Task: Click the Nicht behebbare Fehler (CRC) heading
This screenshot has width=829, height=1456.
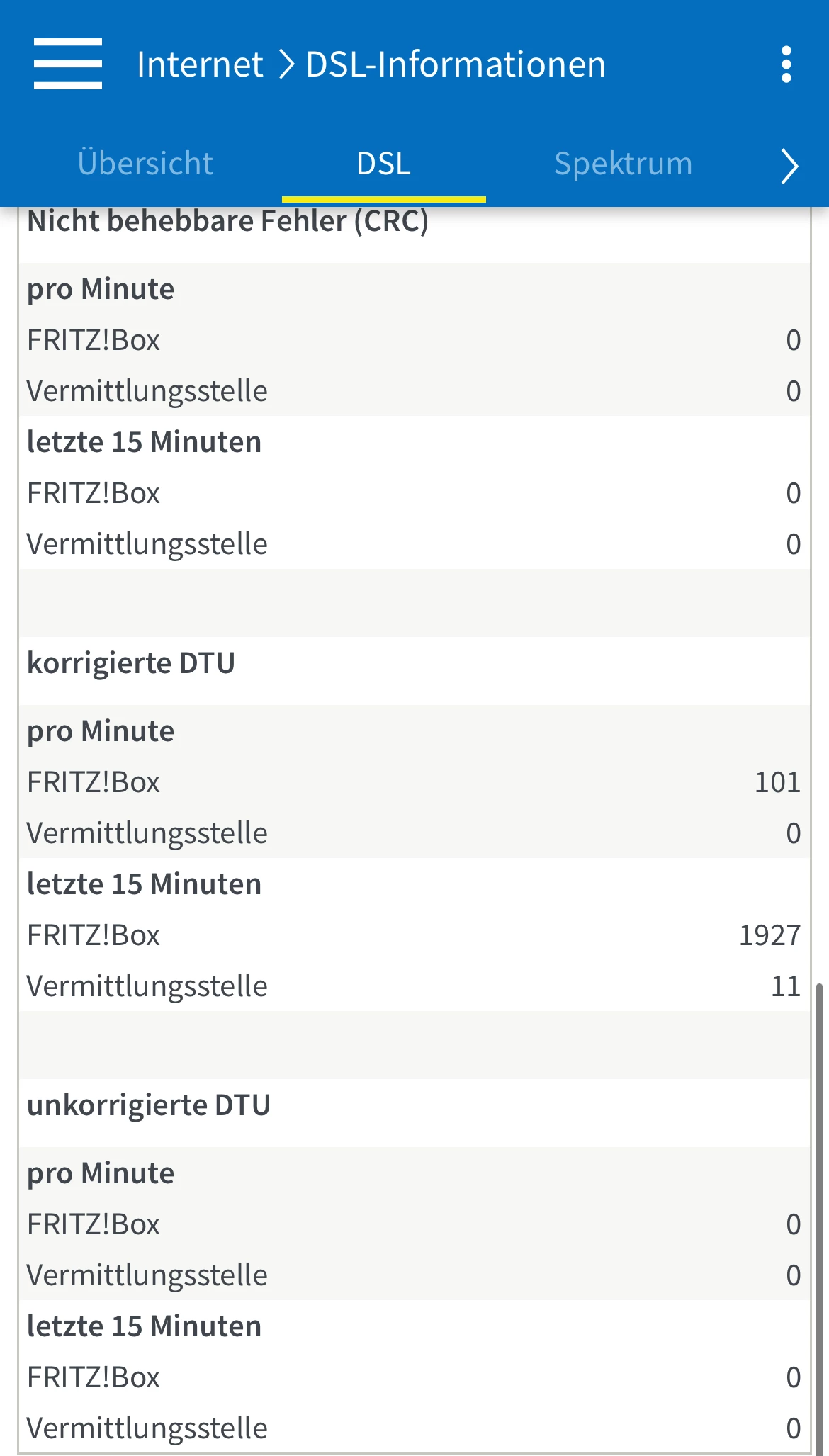Action: click(x=227, y=222)
